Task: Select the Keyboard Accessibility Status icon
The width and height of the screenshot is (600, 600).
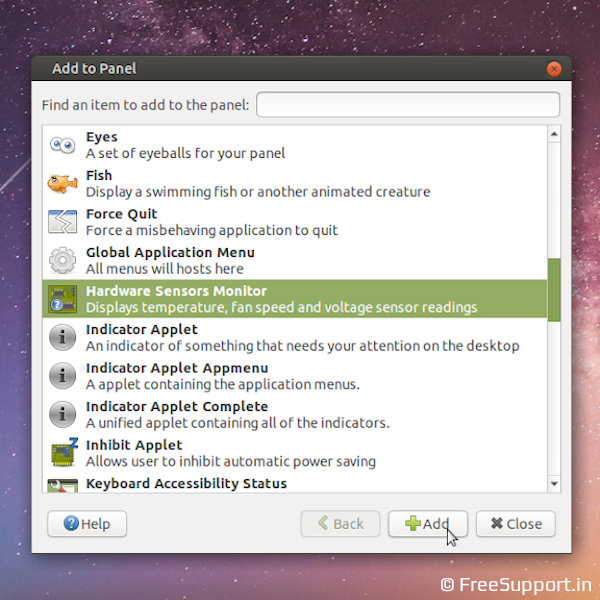Action: click(x=62, y=485)
